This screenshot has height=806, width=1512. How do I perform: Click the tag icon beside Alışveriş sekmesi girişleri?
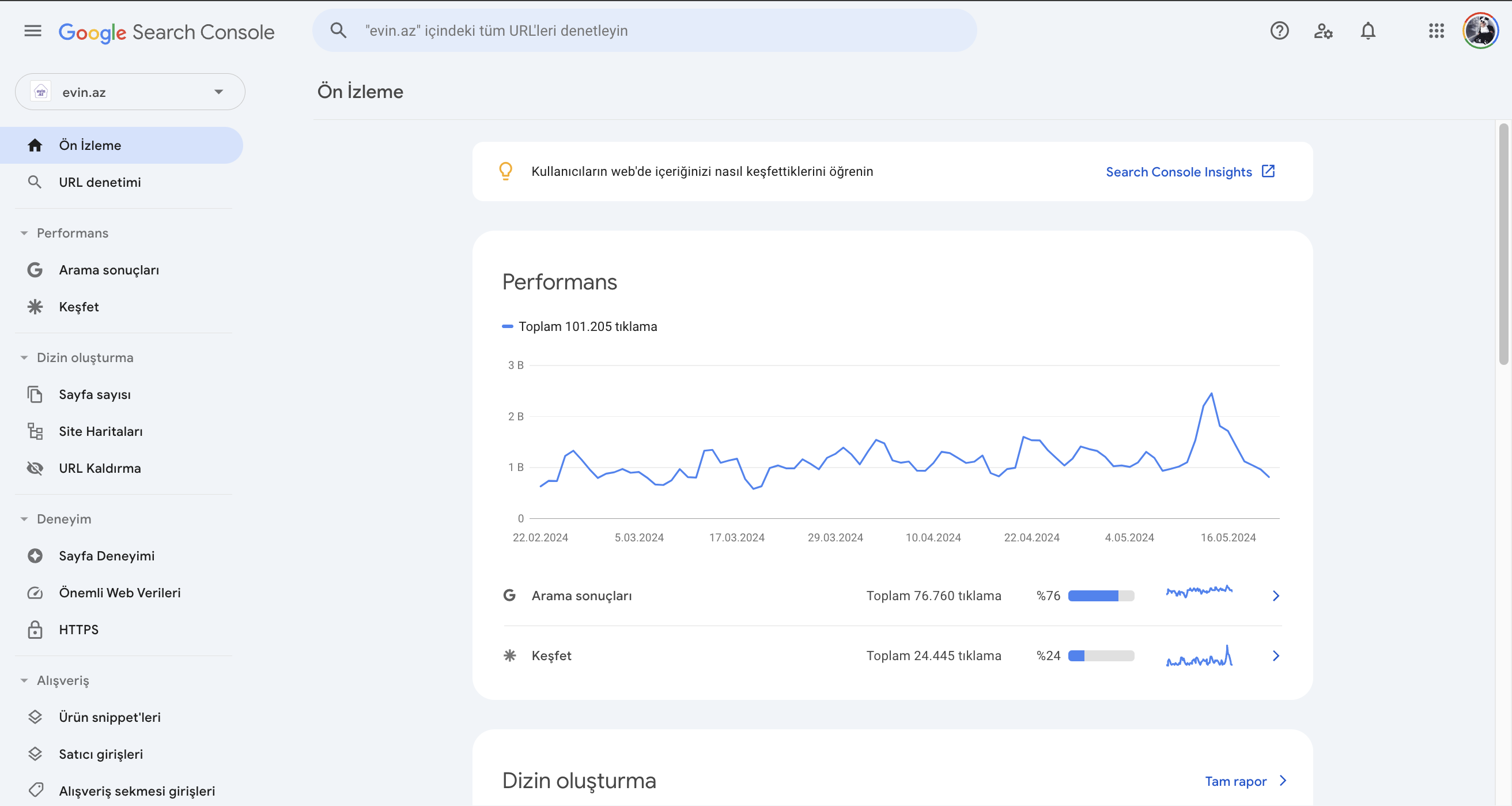pos(35,790)
